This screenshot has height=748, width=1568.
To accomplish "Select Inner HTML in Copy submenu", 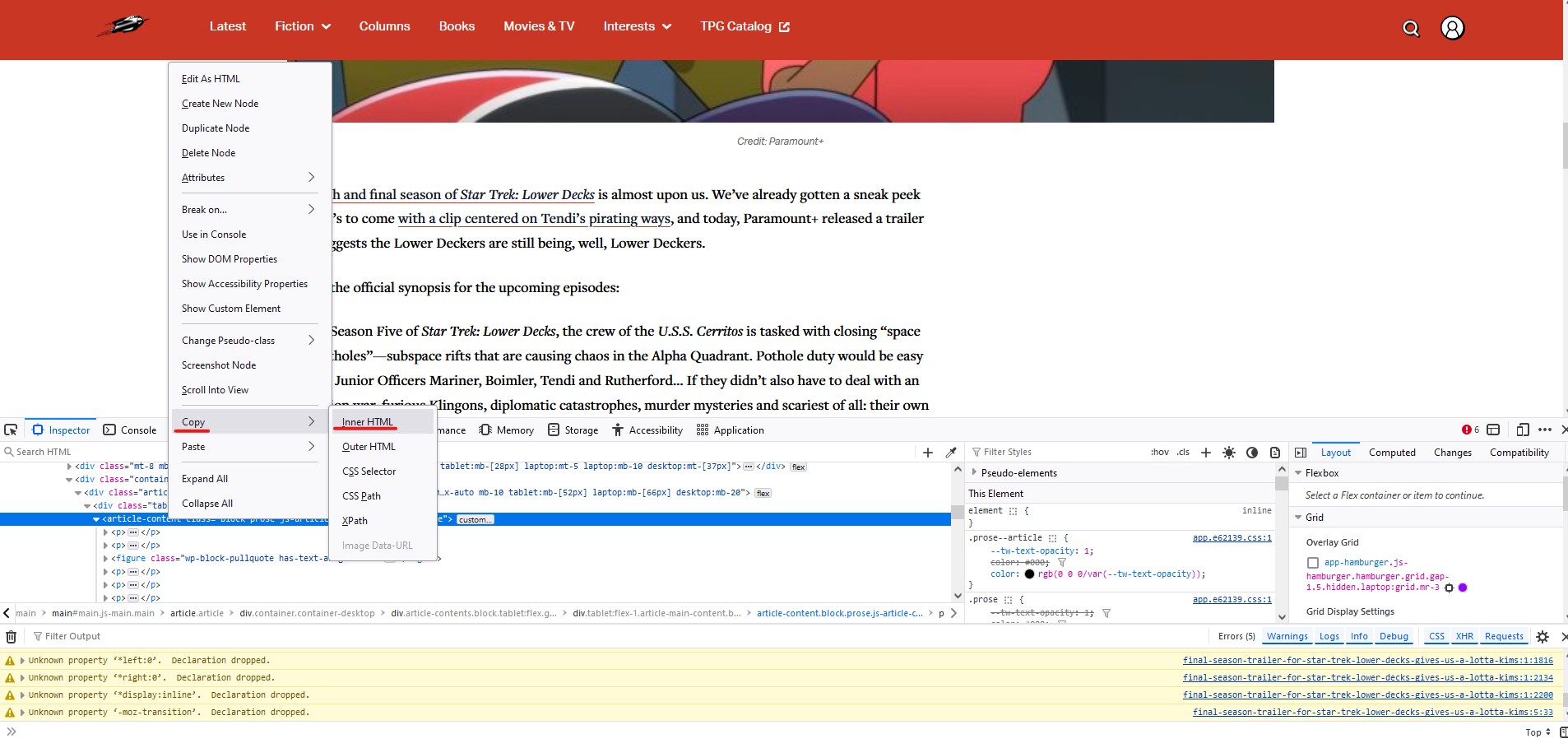I will 383,422.
